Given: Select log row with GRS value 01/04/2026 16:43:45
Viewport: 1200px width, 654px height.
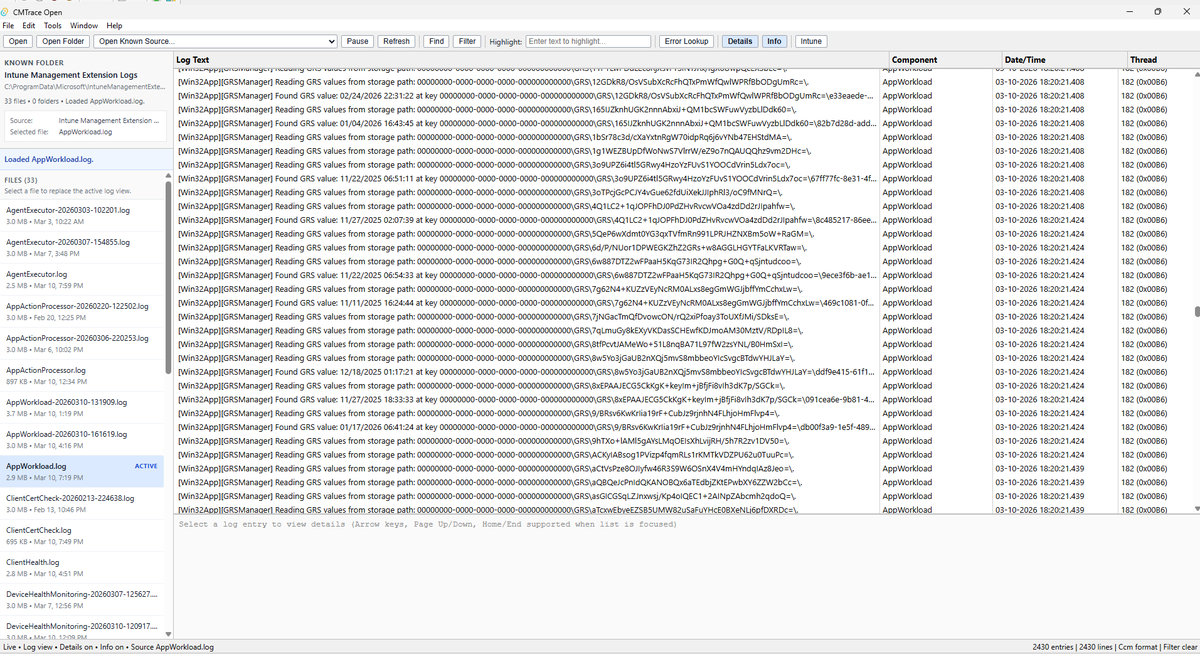Looking at the screenshot, I should pos(683,123).
